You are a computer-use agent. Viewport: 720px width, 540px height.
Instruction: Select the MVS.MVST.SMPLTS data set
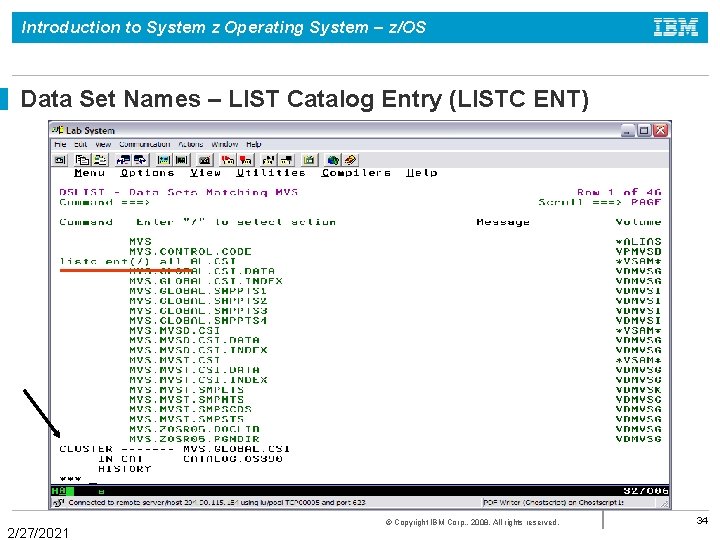click(x=186, y=390)
